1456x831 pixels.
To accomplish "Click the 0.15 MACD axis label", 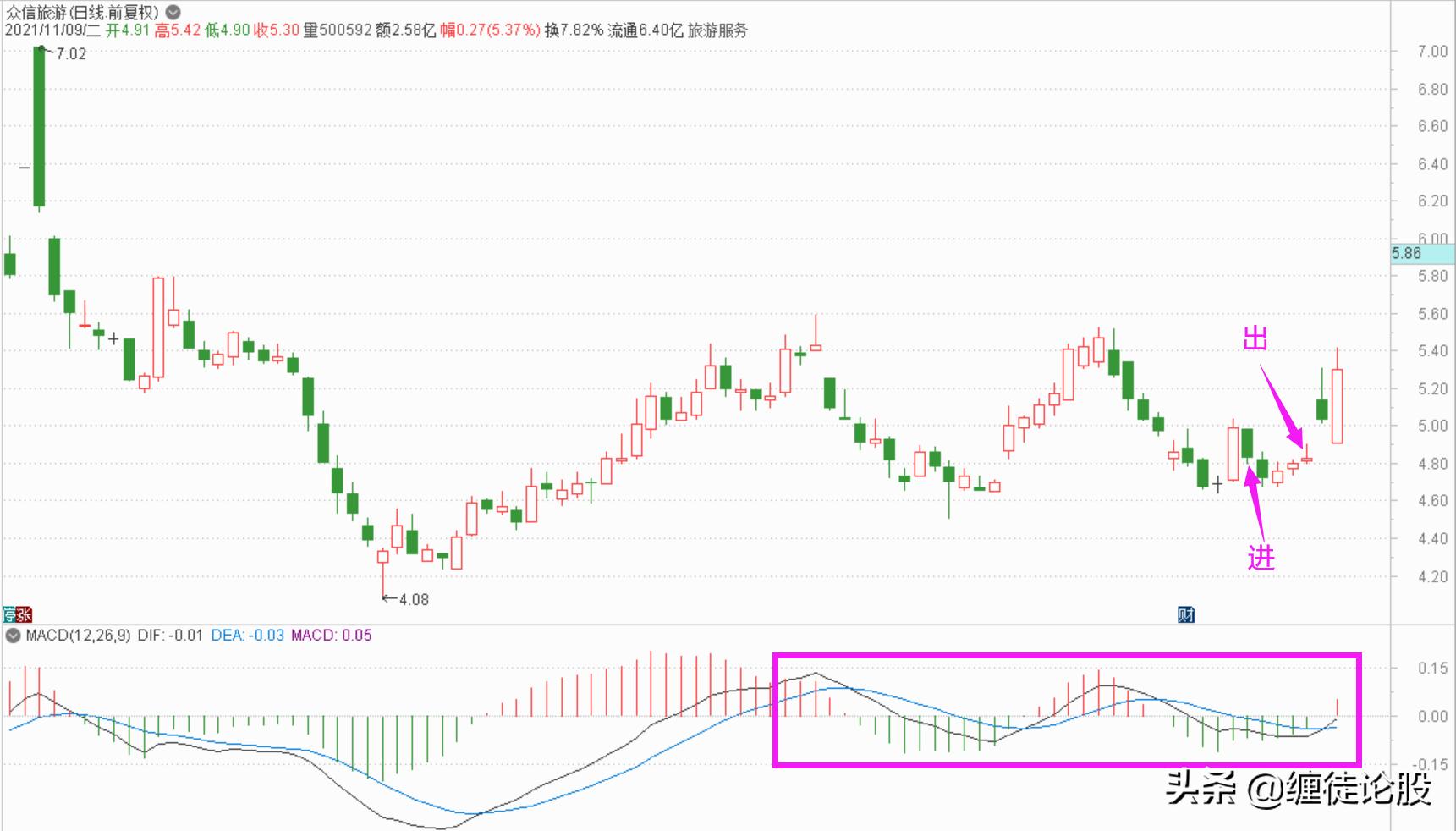I will pyautogui.click(x=1432, y=669).
